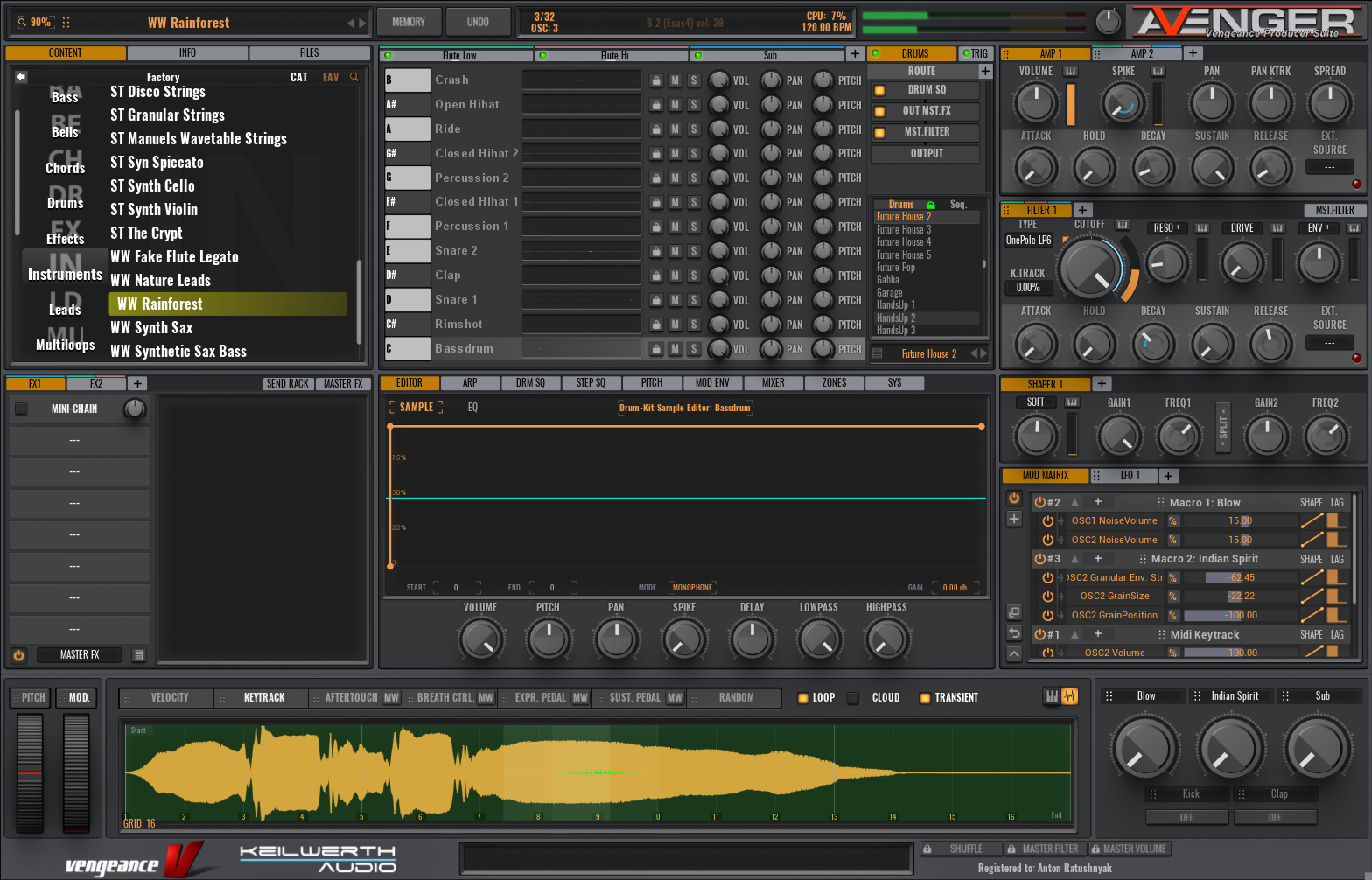This screenshot has width=1372, height=880.
Task: Lock the Bassdrum drum slot
Action: (x=656, y=349)
